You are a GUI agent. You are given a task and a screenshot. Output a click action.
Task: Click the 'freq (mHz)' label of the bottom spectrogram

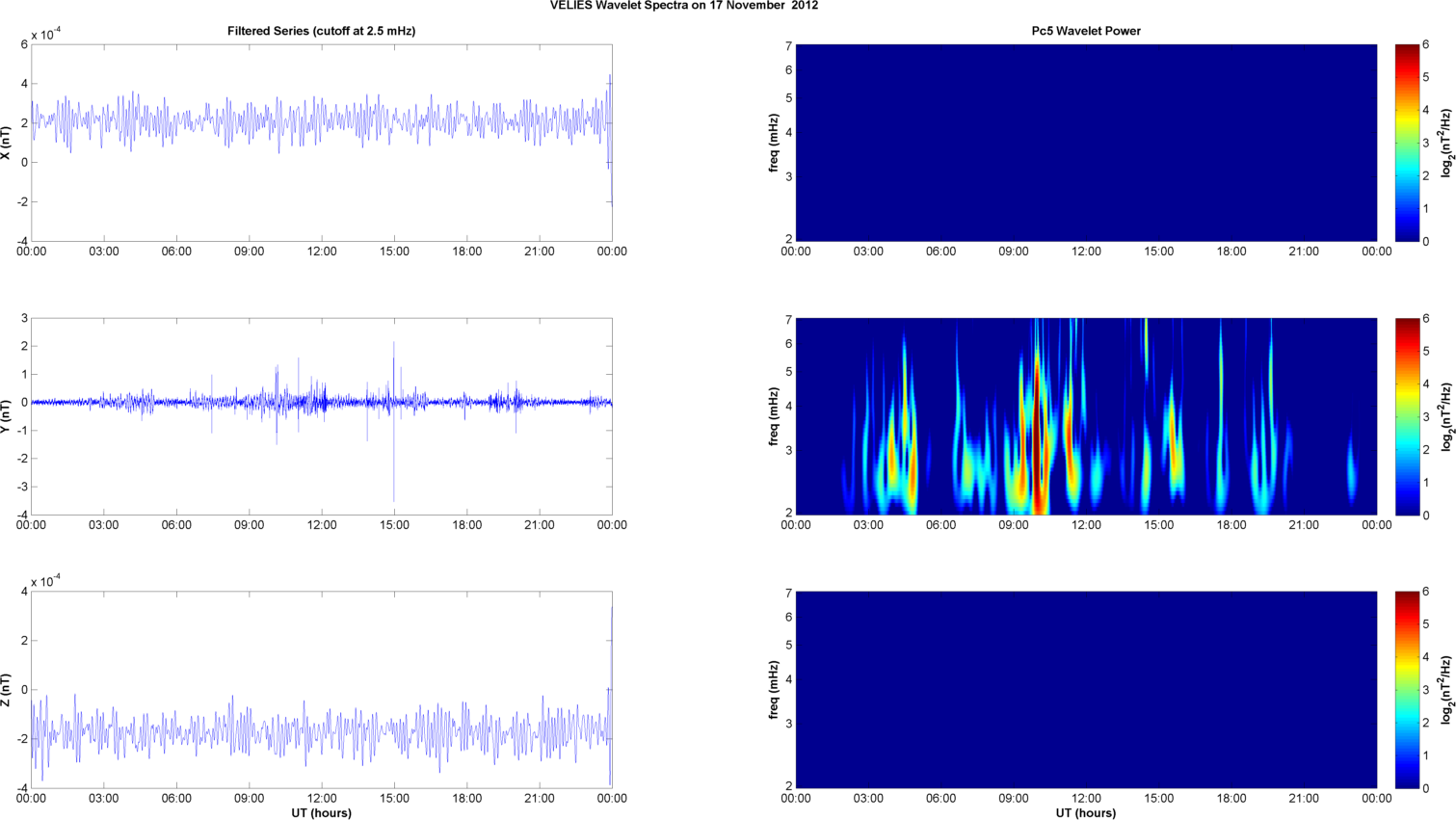pos(774,690)
